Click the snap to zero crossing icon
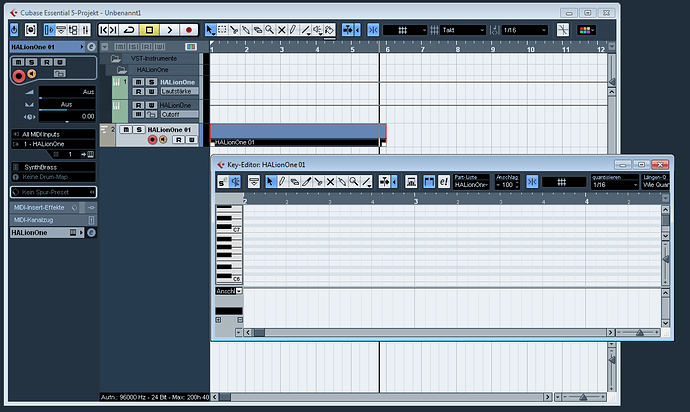Image resolution: width=690 pixels, height=412 pixels. 563,30
